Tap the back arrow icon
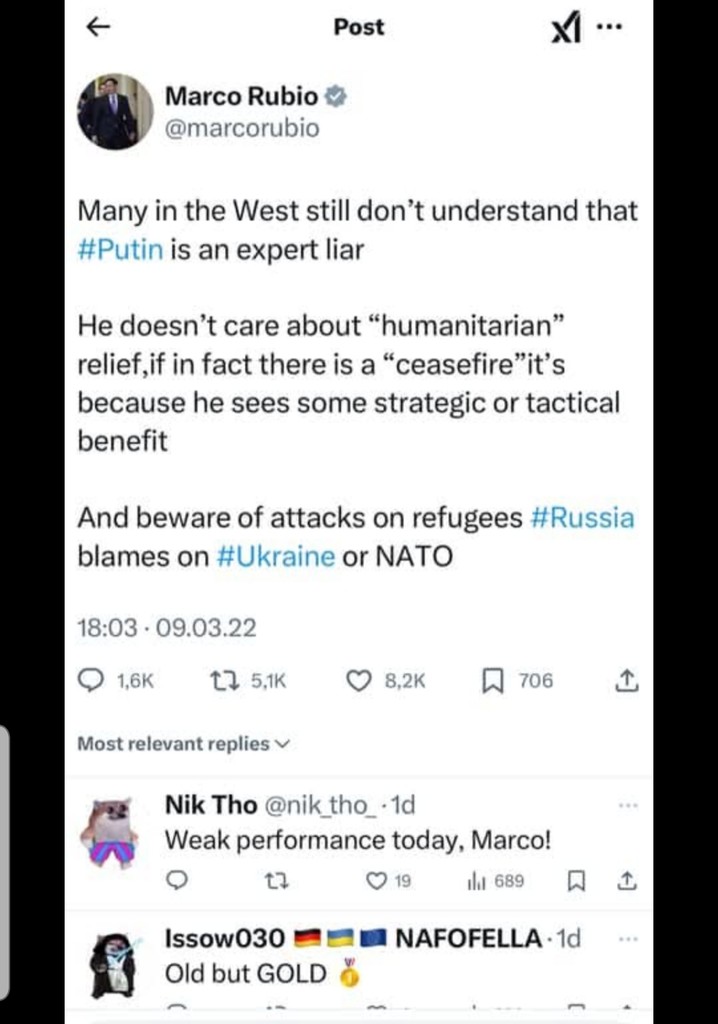Screen dimensions: 718x1024 pos(96,28)
